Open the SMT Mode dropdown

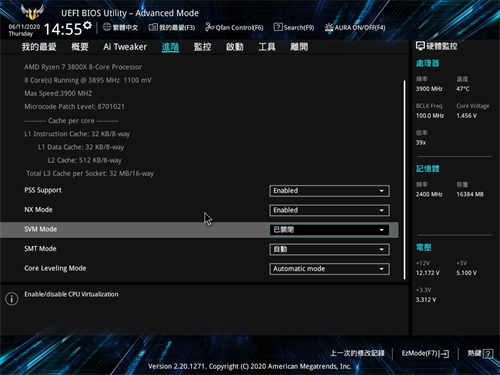tap(329, 249)
